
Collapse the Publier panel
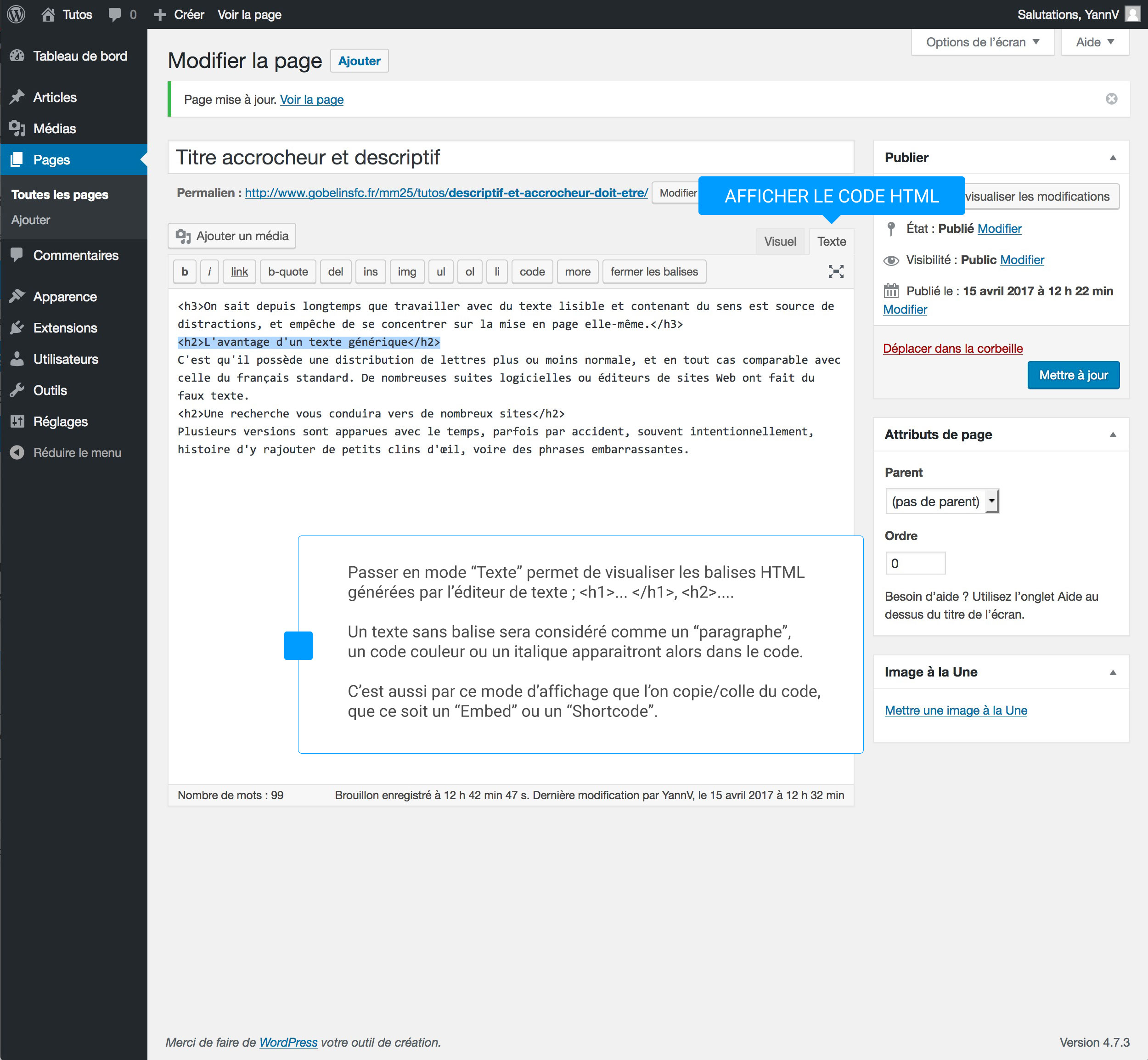point(1113,158)
